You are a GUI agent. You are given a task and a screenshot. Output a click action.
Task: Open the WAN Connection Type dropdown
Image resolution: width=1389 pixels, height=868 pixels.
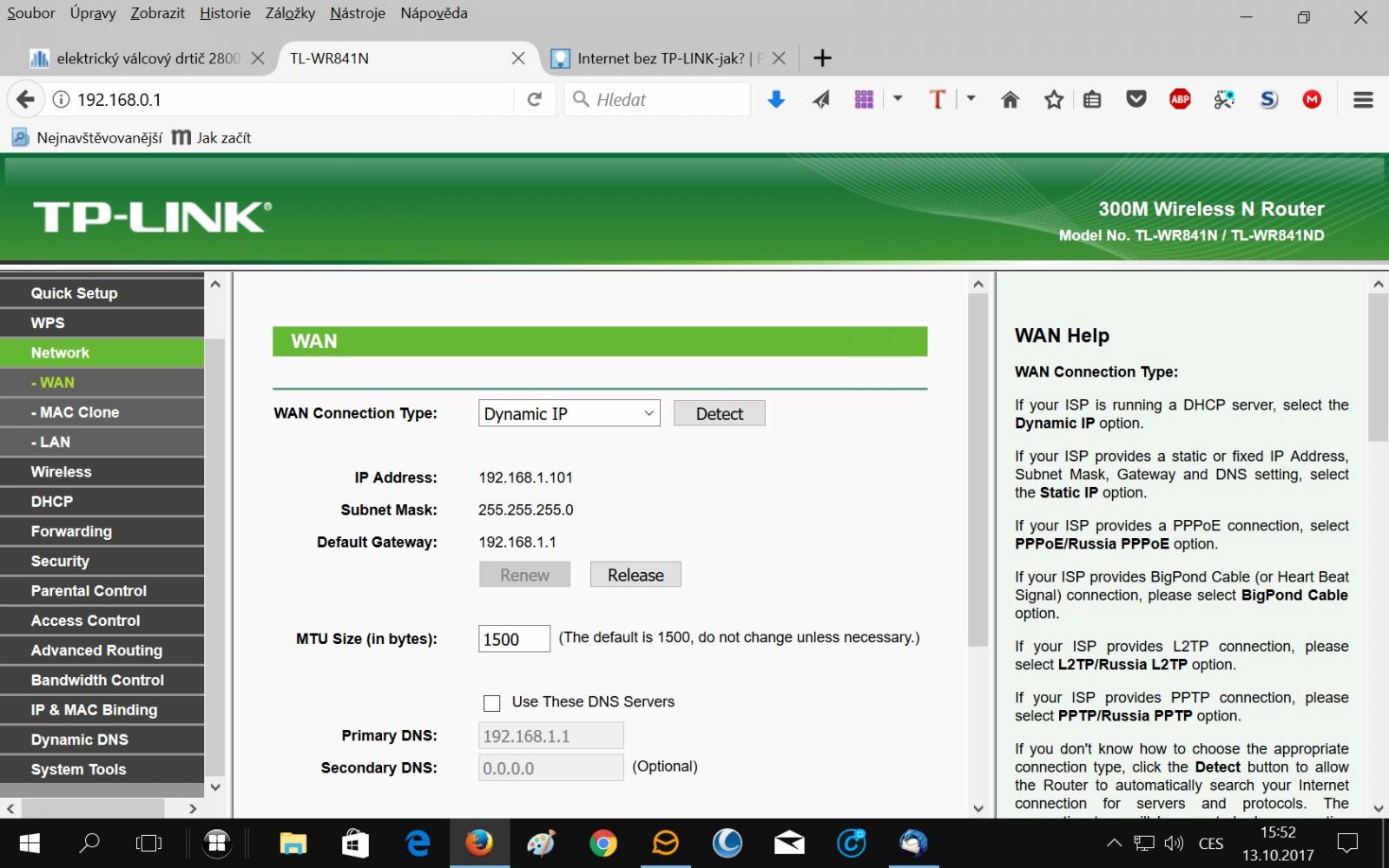click(569, 413)
